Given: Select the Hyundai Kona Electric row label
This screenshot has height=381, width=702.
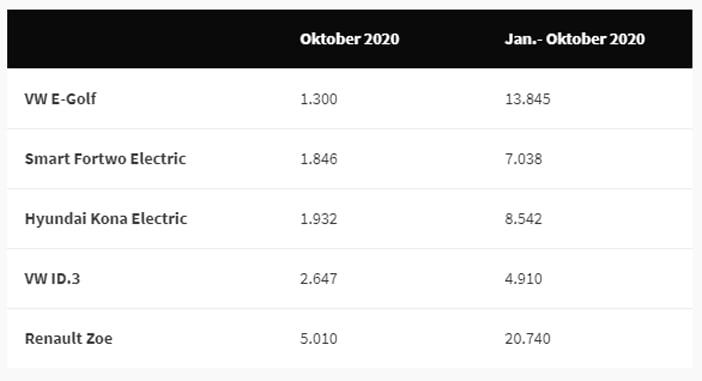Looking at the screenshot, I should pyautogui.click(x=106, y=218).
